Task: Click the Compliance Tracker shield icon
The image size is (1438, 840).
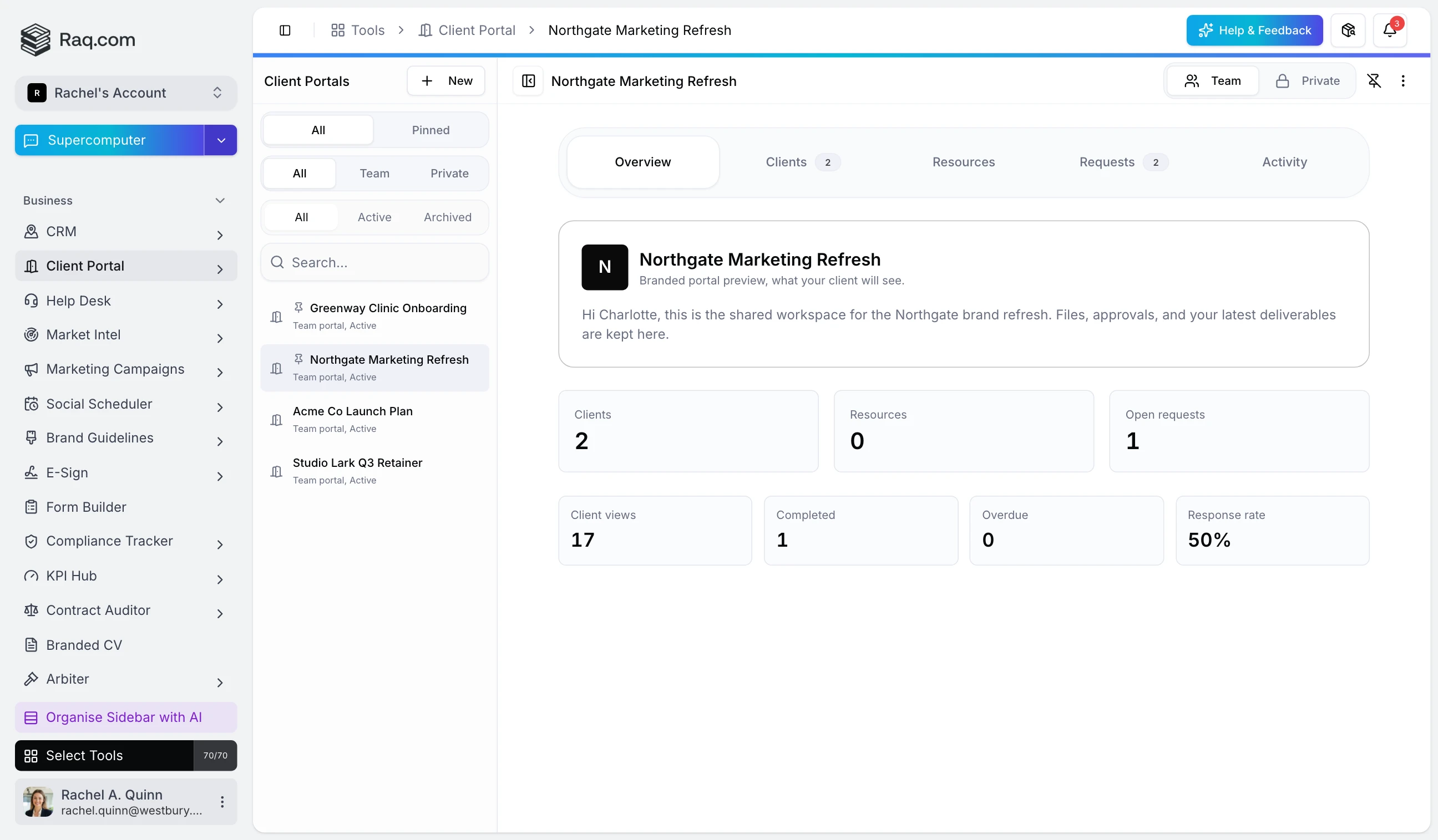Action: click(32, 541)
